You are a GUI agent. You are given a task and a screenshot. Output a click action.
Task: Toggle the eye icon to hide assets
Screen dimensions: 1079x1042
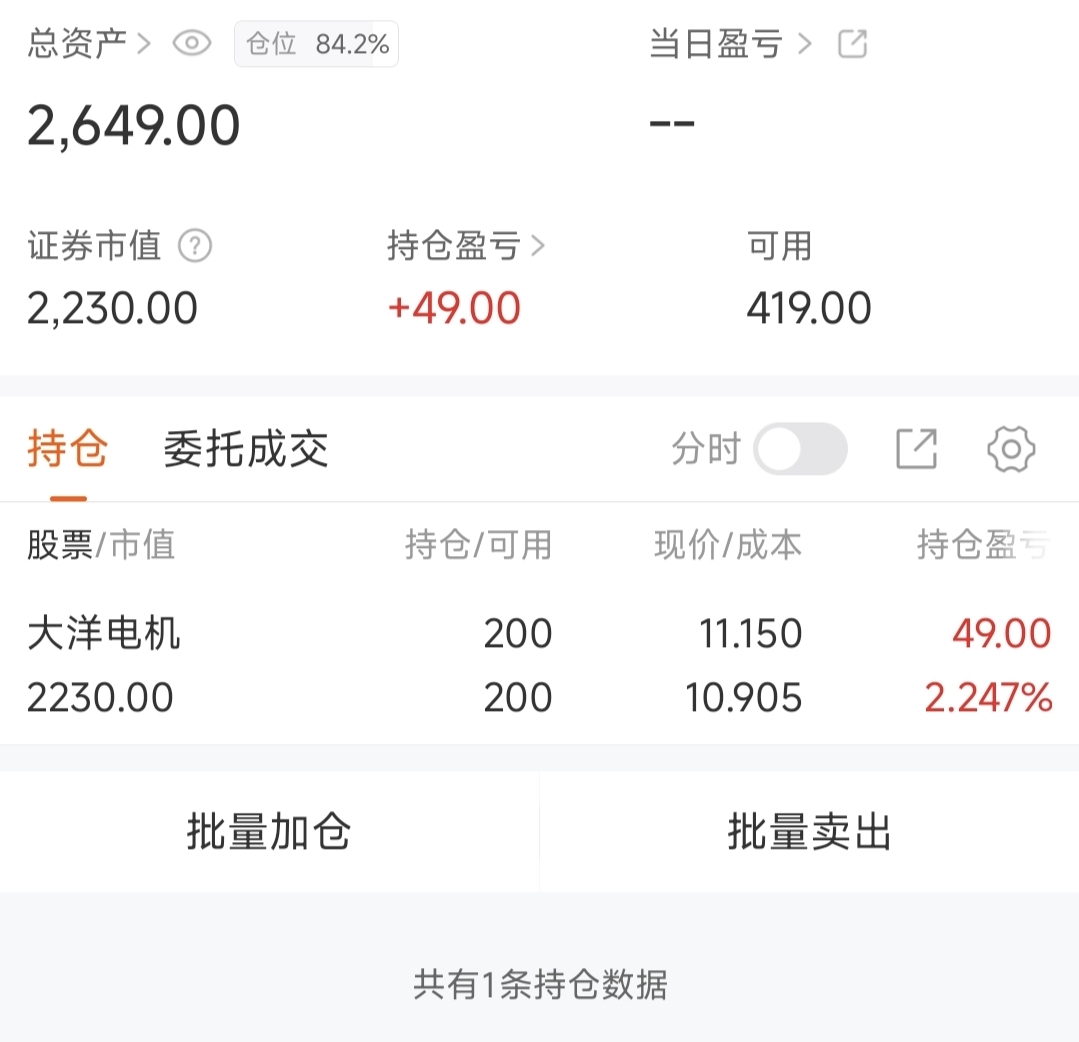[192, 44]
